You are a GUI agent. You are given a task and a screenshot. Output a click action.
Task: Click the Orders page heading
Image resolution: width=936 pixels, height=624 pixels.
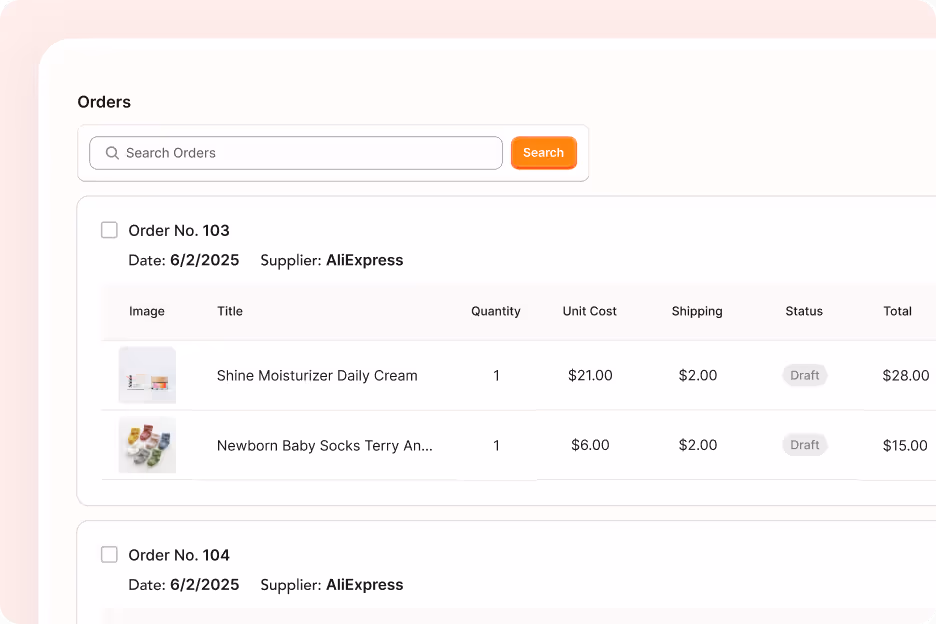(104, 102)
